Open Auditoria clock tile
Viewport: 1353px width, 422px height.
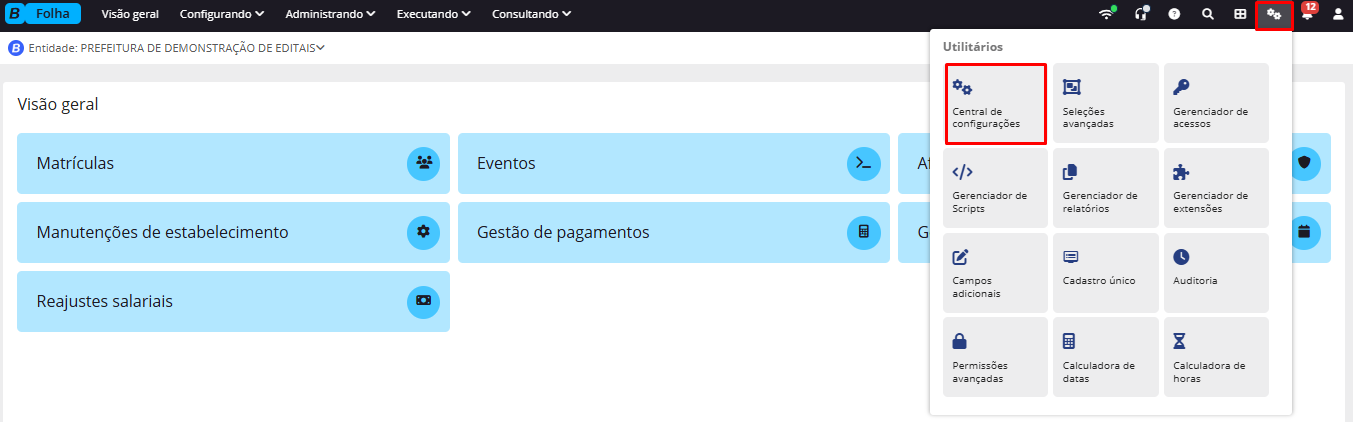tap(1216, 272)
